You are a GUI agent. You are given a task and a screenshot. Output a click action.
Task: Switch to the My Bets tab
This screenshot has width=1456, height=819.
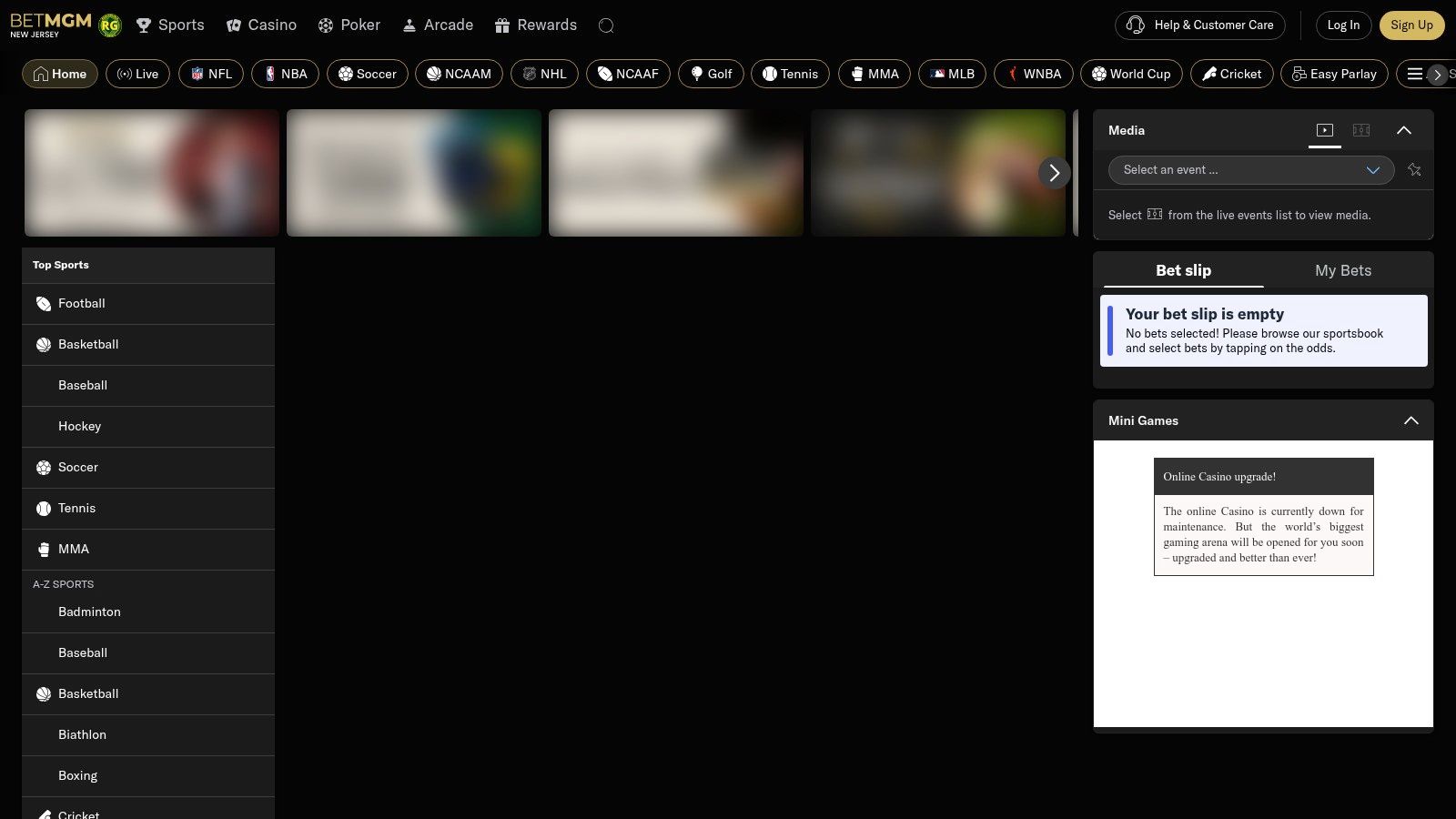tap(1342, 270)
